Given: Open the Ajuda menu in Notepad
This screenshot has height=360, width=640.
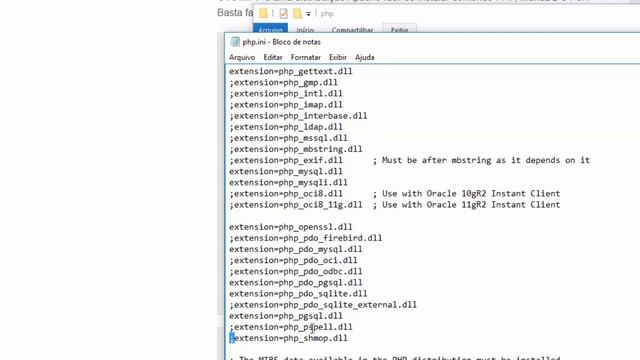Looking at the screenshot, I should (x=364, y=58).
